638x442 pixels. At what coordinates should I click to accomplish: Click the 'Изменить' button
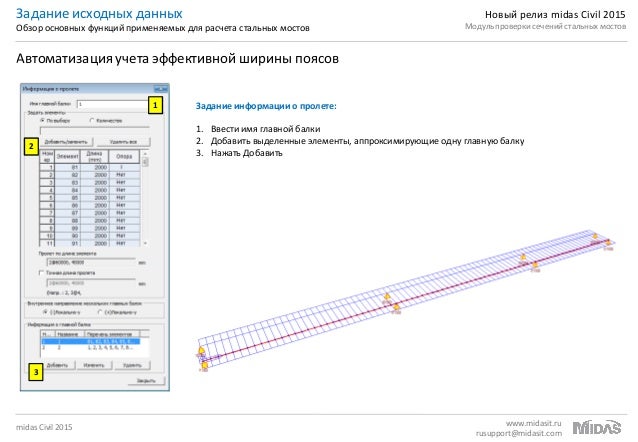click(x=94, y=365)
